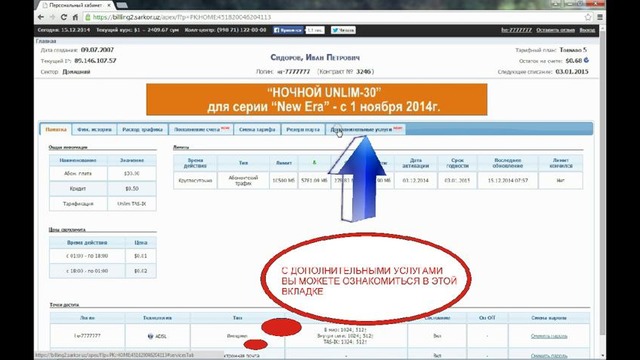Viewport: 640px width, 360px height.
Task: Open the Фин. история tab
Action: [x=94, y=129]
